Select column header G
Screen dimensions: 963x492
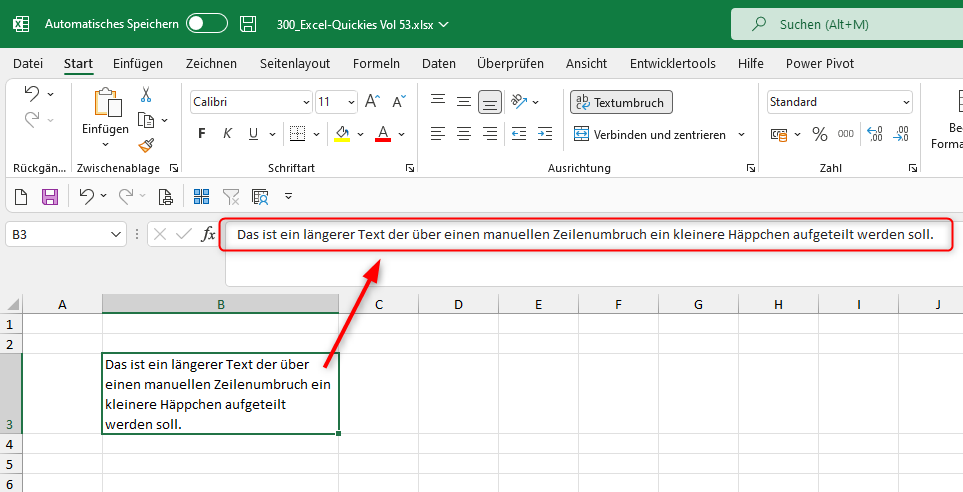(698, 304)
